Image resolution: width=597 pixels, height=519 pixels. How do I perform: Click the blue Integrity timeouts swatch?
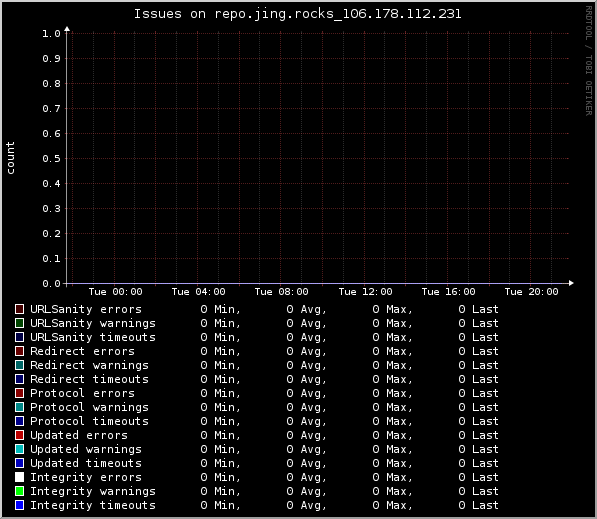19,505
